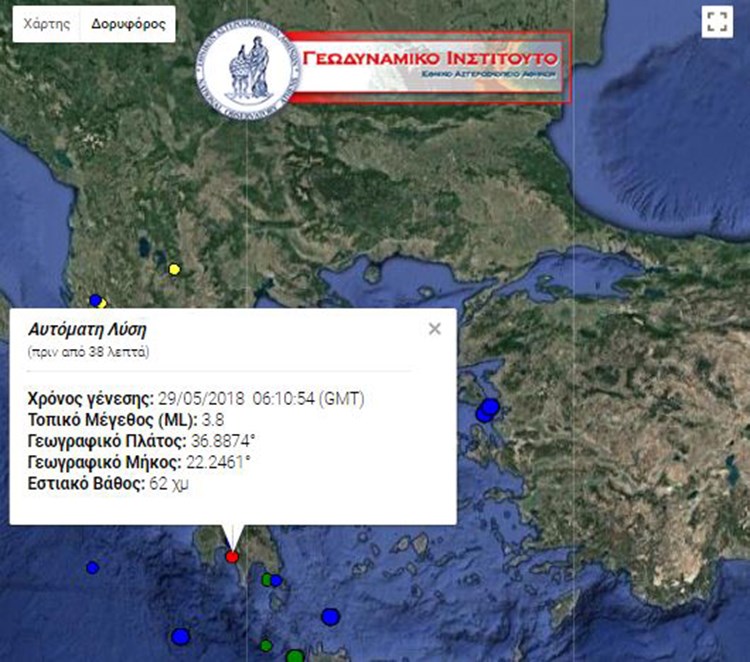
Task: Select the large blue marker in the bottom-left sea
Action: pos(180,636)
